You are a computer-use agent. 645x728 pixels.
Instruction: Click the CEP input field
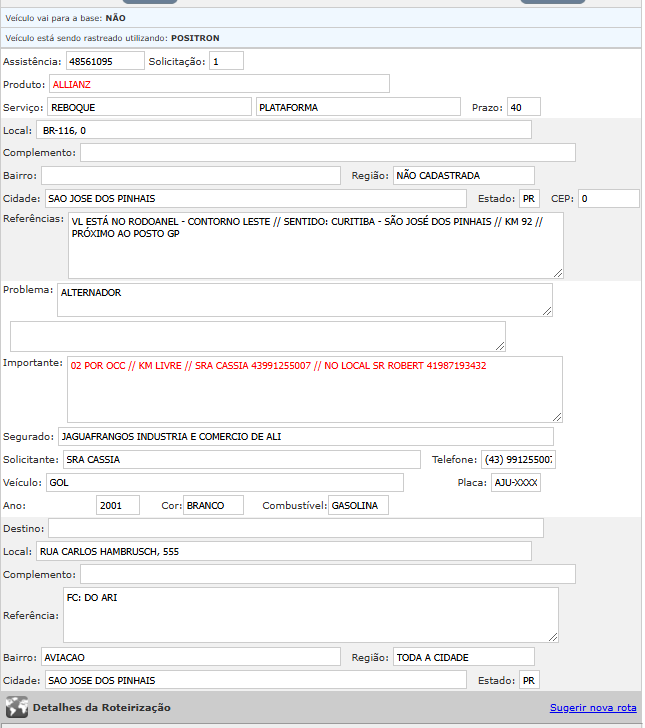608,198
